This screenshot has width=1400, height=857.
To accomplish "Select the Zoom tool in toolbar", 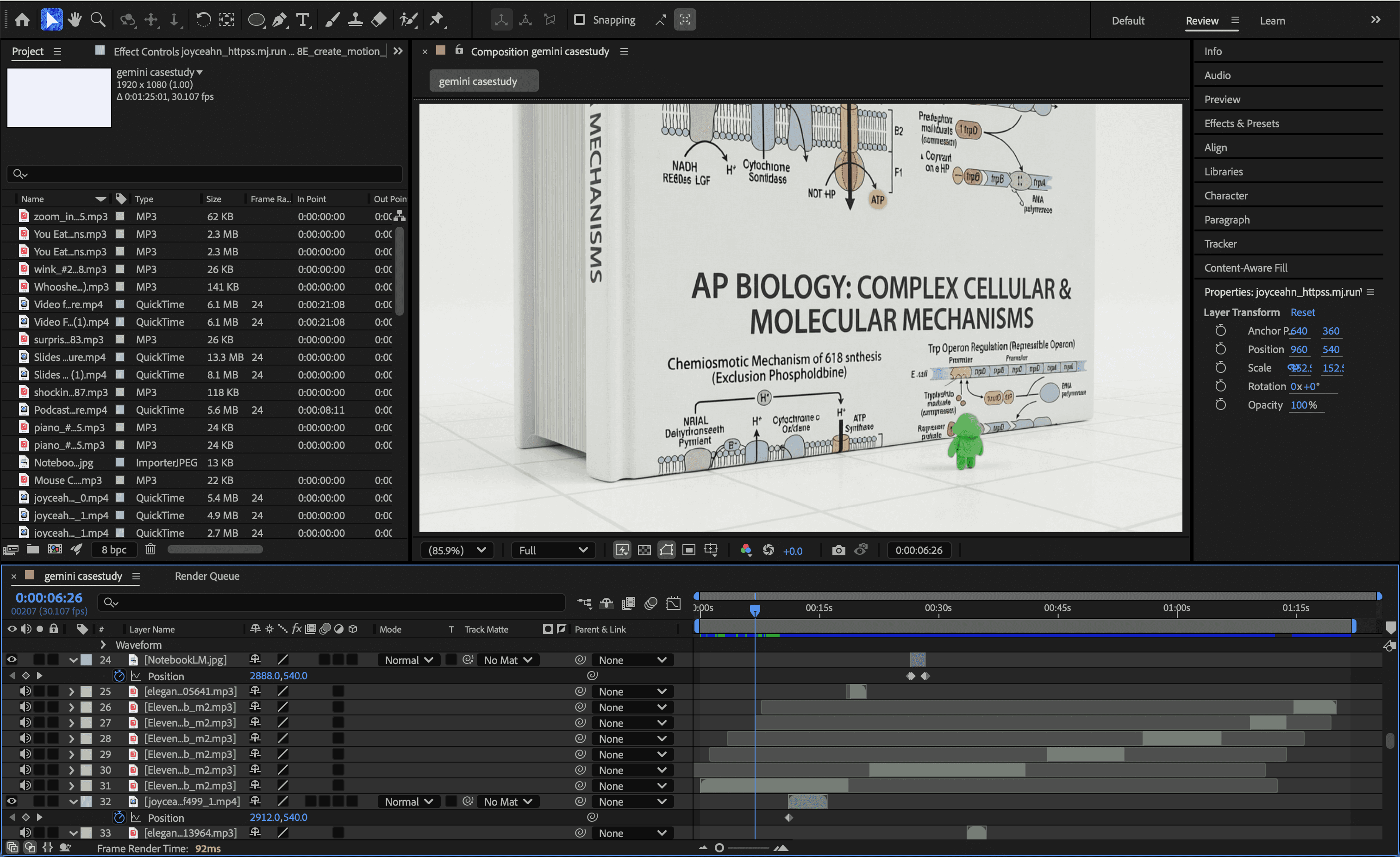I will (98, 20).
